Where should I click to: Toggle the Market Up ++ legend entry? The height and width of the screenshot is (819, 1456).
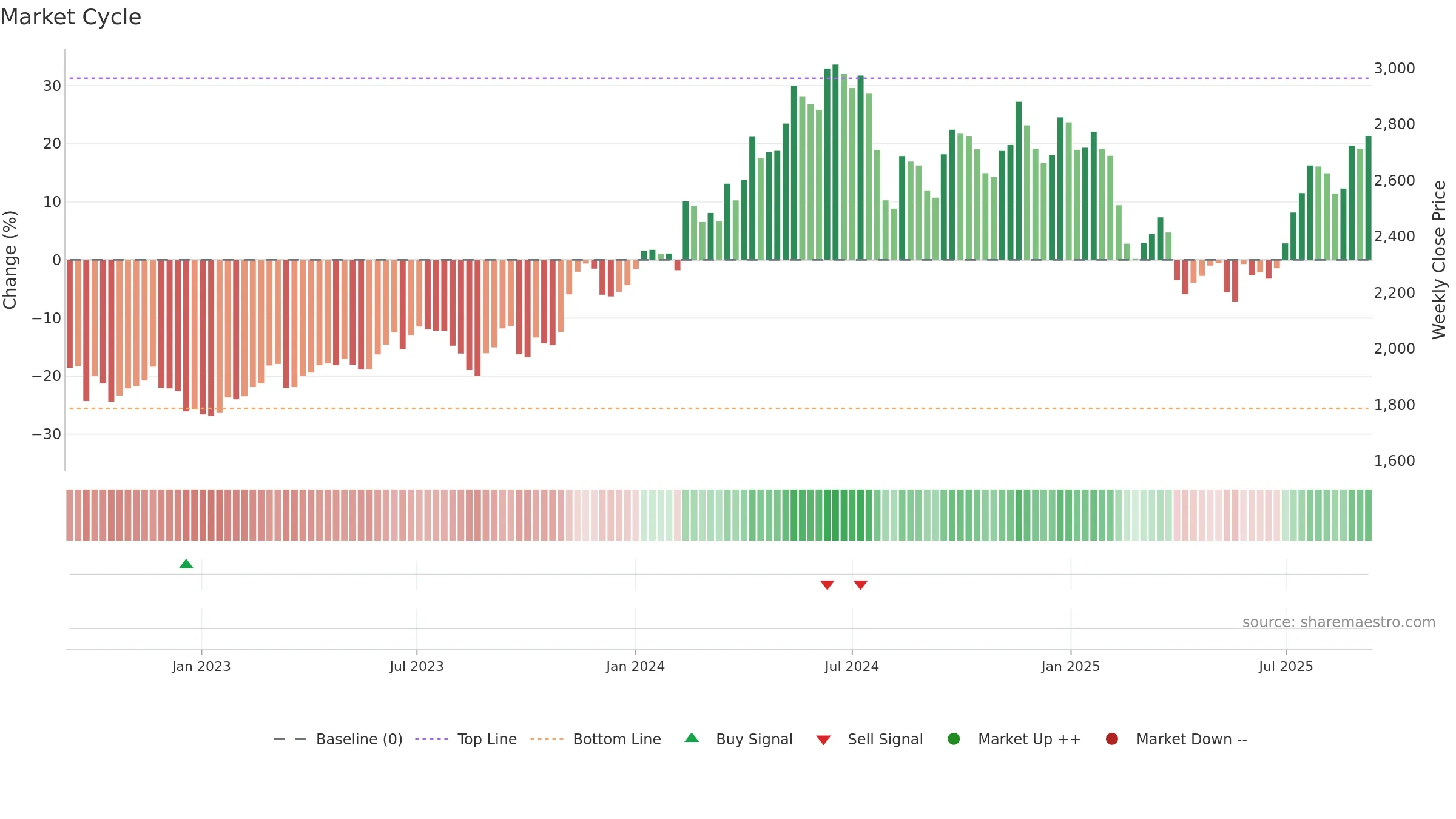(1014, 740)
